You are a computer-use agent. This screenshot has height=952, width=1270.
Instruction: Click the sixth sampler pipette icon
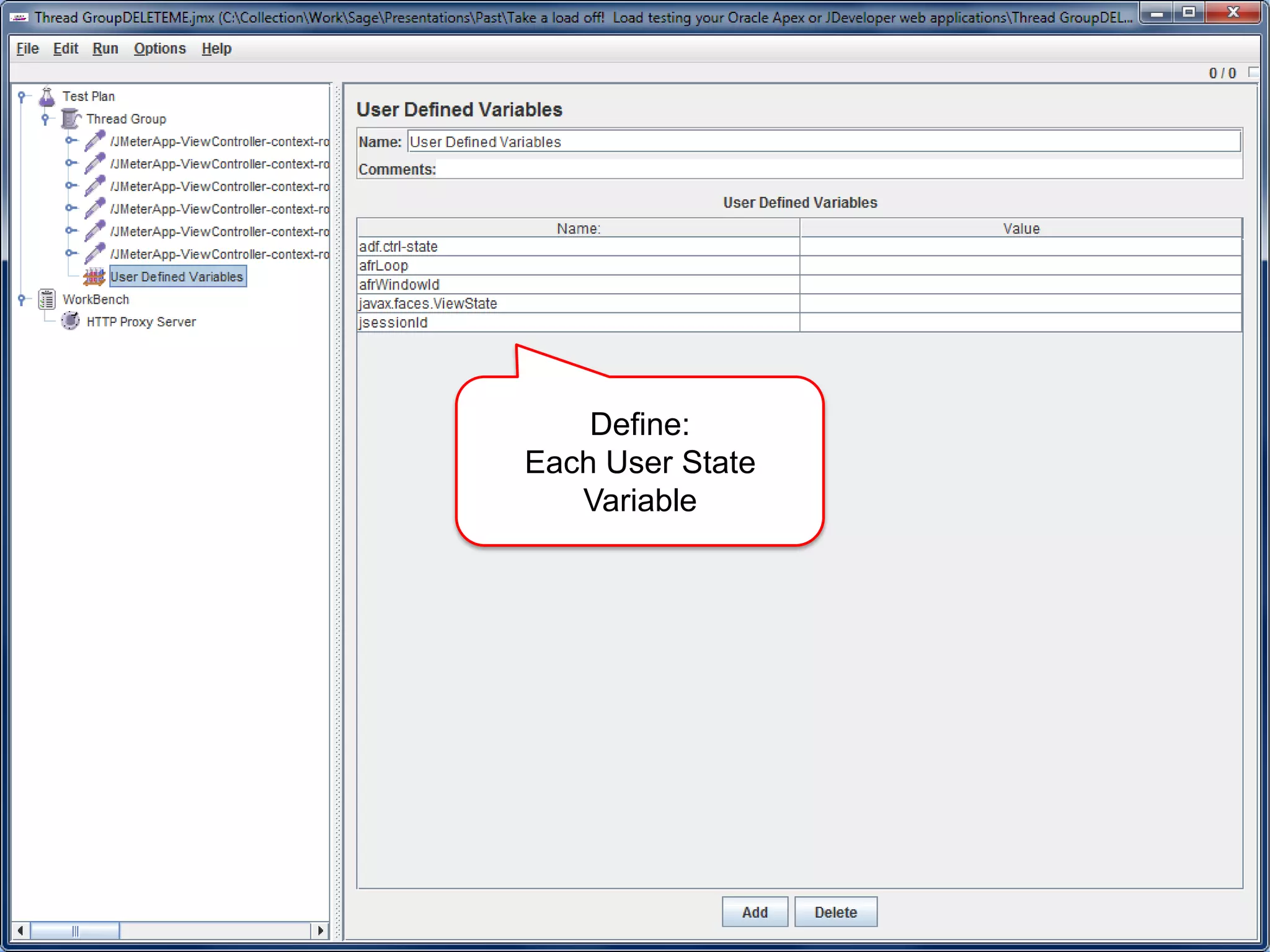coord(94,253)
